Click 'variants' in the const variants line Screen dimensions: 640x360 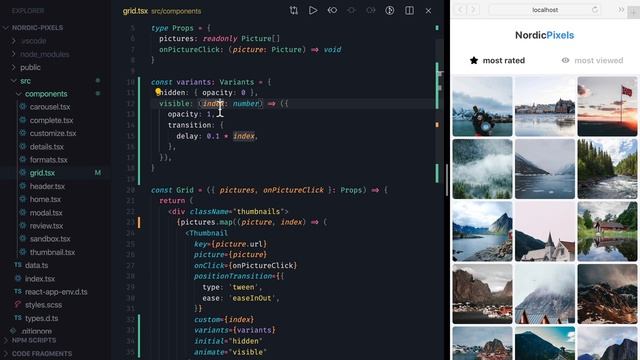[193, 82]
